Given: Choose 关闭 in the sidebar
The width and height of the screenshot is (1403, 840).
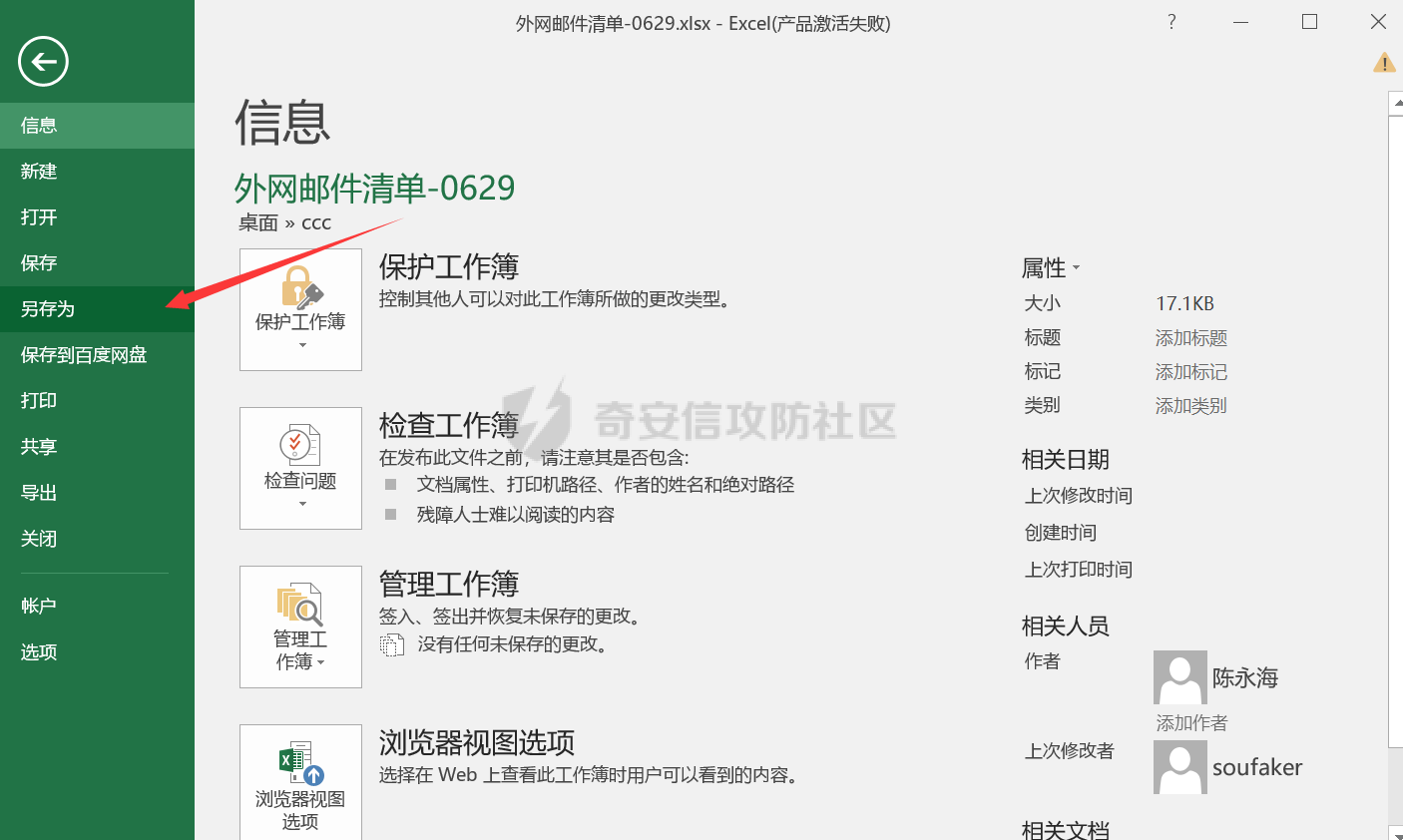Looking at the screenshot, I should tap(97, 539).
